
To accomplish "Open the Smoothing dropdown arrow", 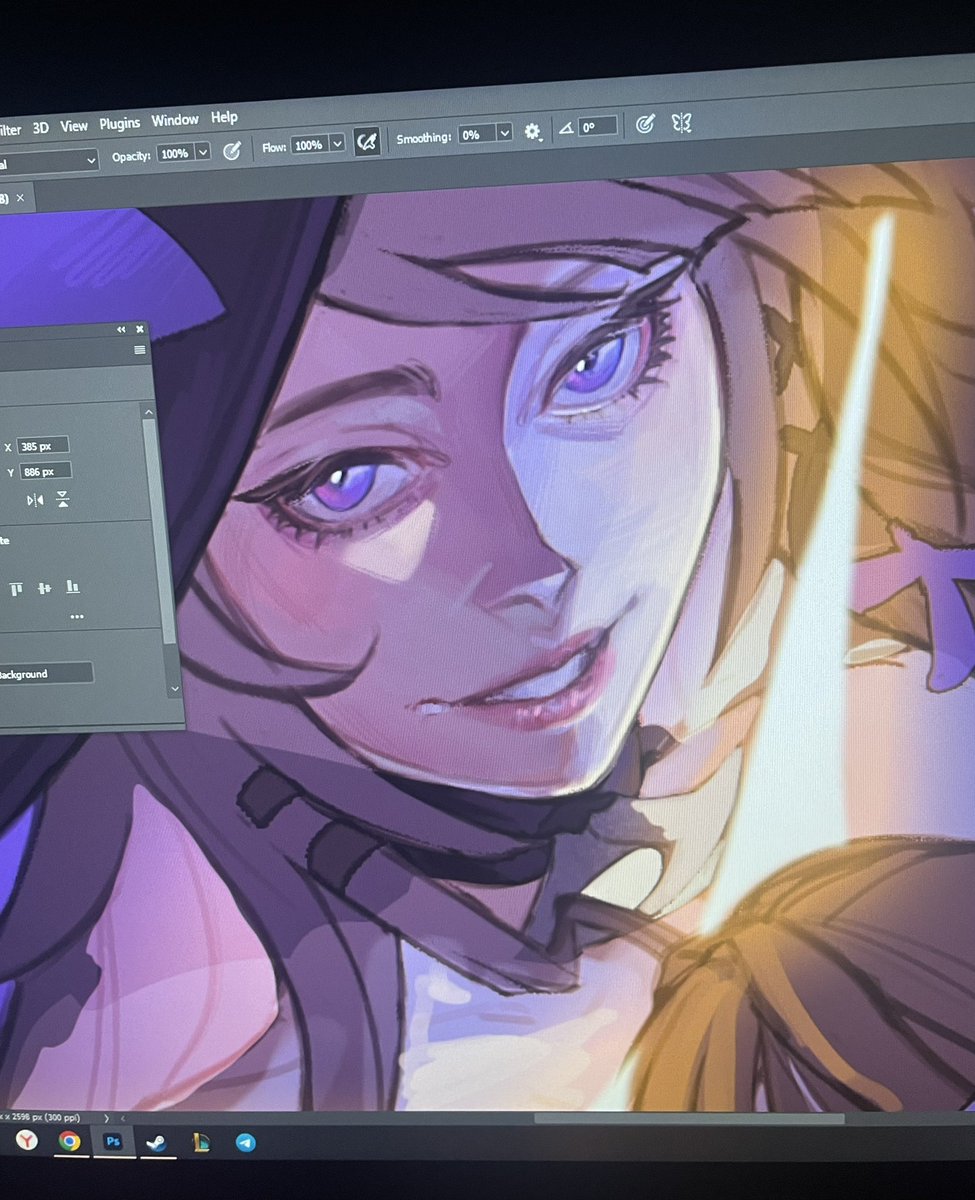I will tap(504, 133).
